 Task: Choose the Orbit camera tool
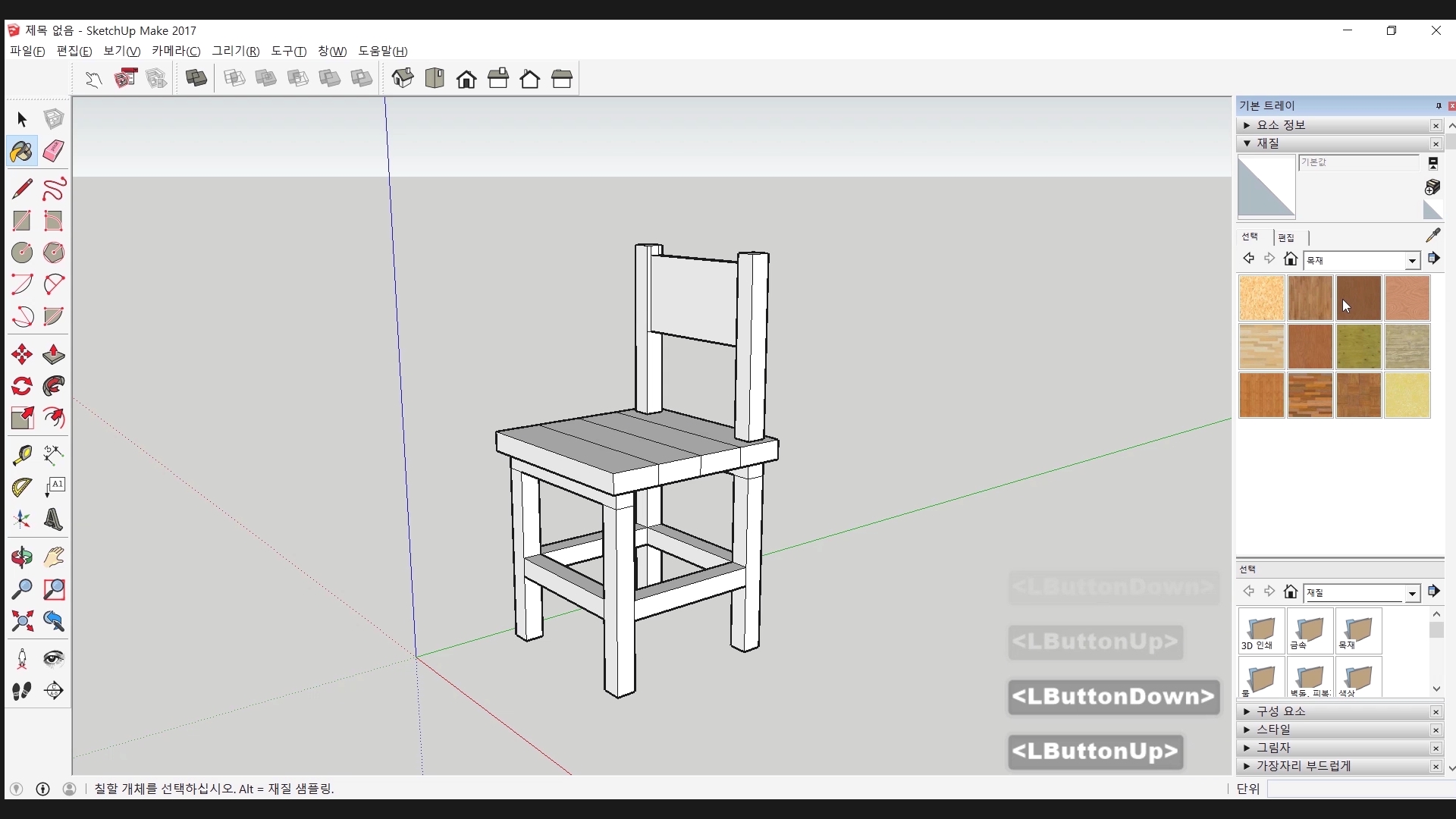pos(22,558)
